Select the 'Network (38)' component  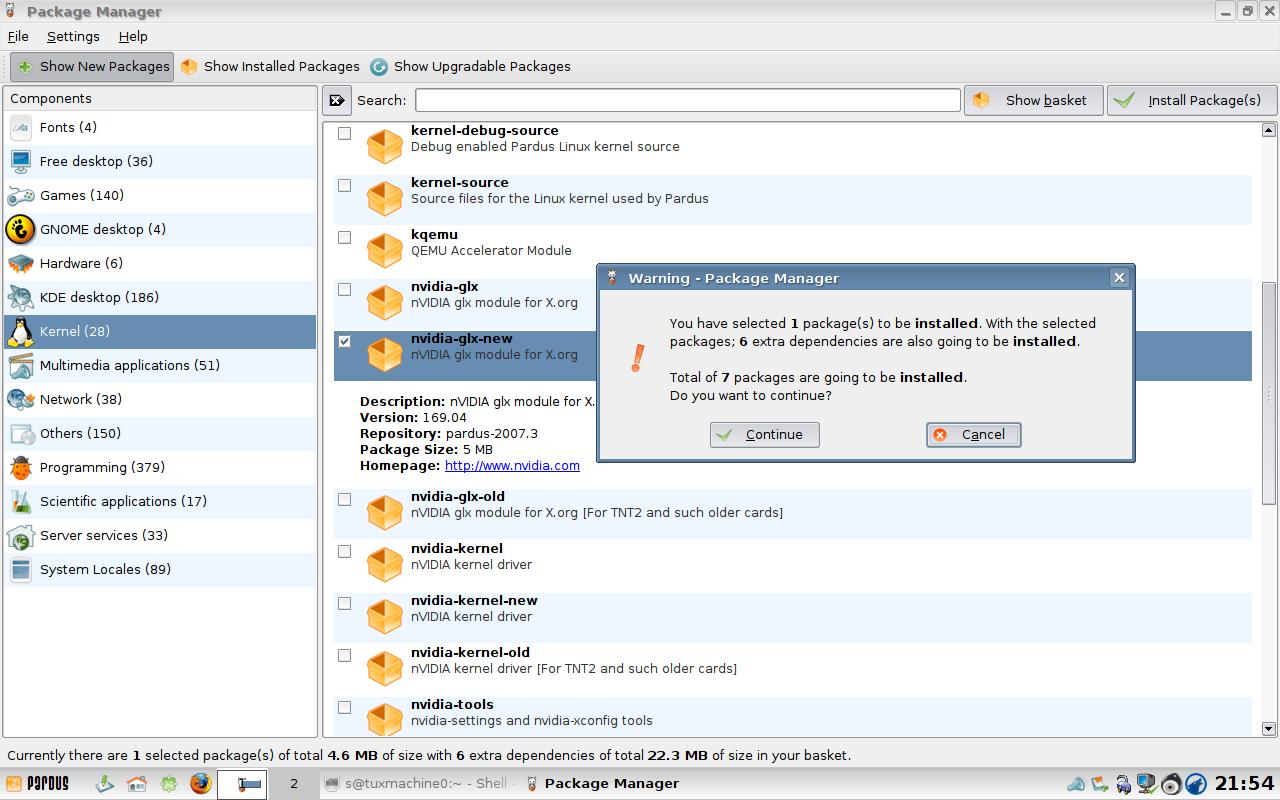click(x=160, y=400)
